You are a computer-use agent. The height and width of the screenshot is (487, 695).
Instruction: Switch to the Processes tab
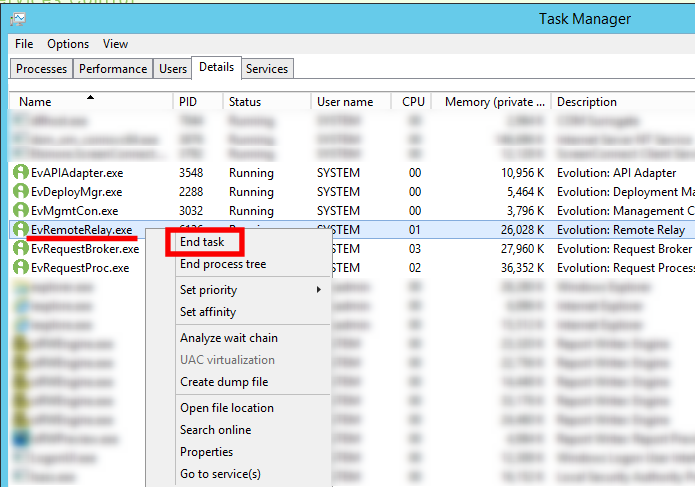[41, 69]
